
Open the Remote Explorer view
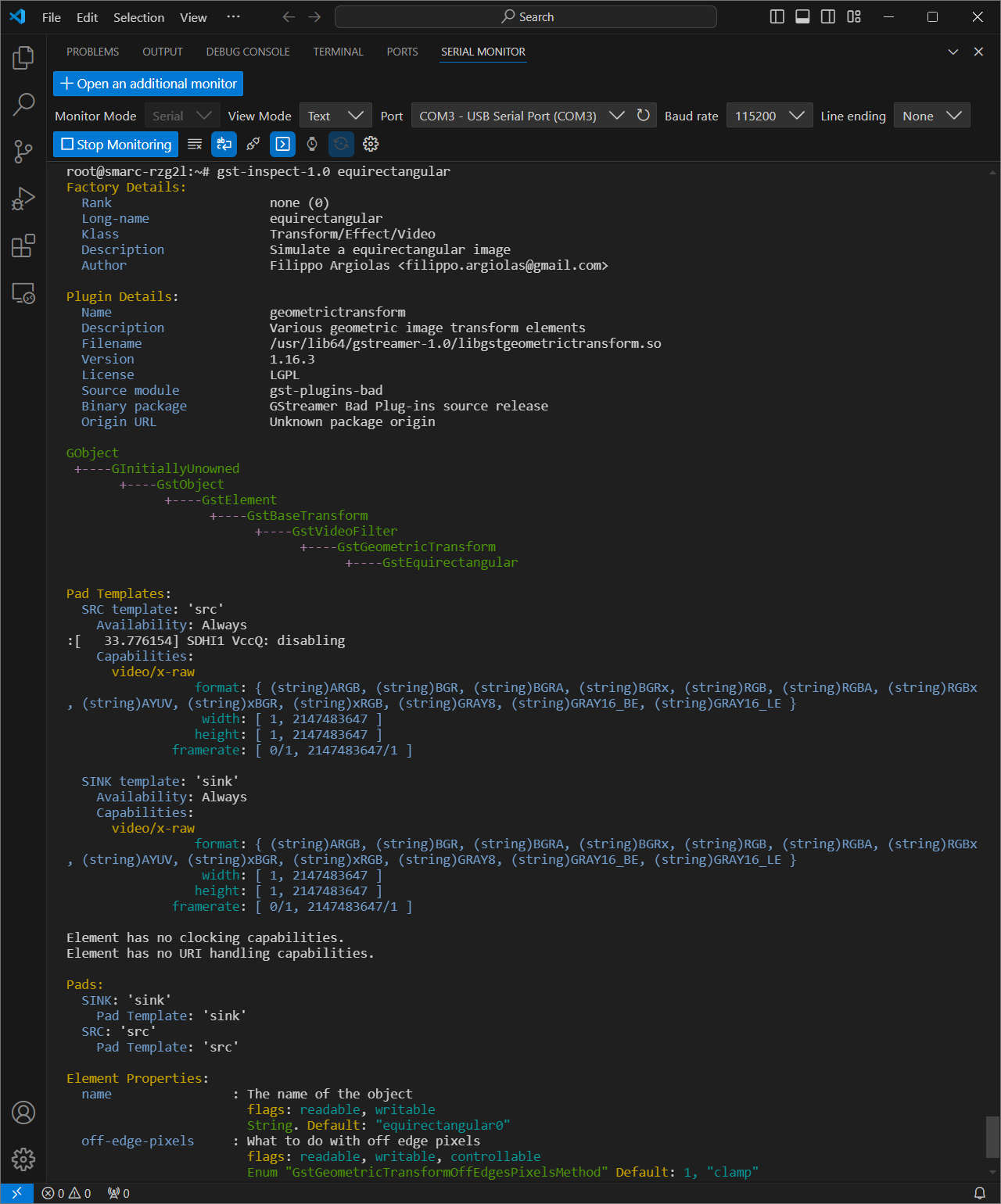[x=23, y=293]
